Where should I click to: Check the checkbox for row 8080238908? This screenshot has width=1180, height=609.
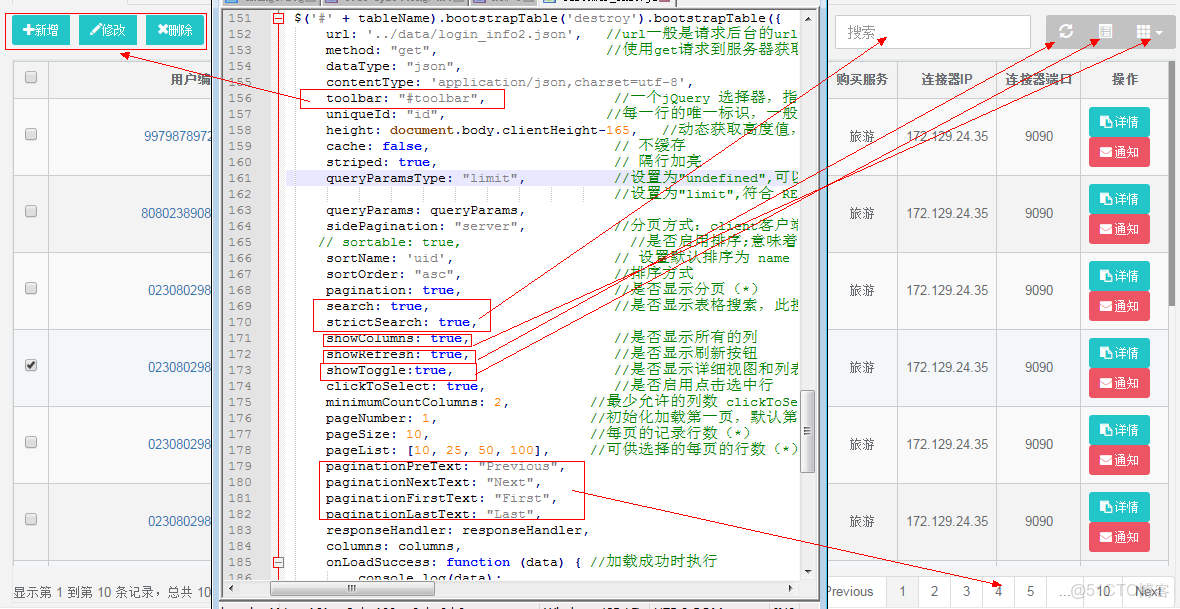[x=31, y=211]
